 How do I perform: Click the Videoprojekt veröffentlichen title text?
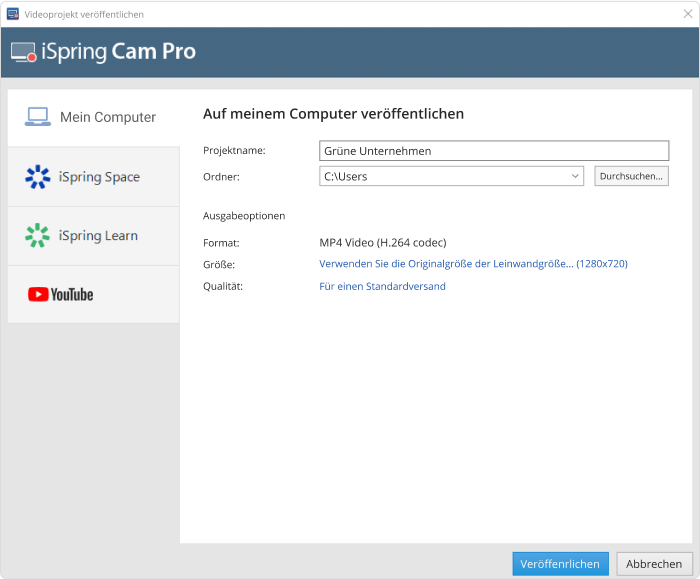tap(84, 14)
